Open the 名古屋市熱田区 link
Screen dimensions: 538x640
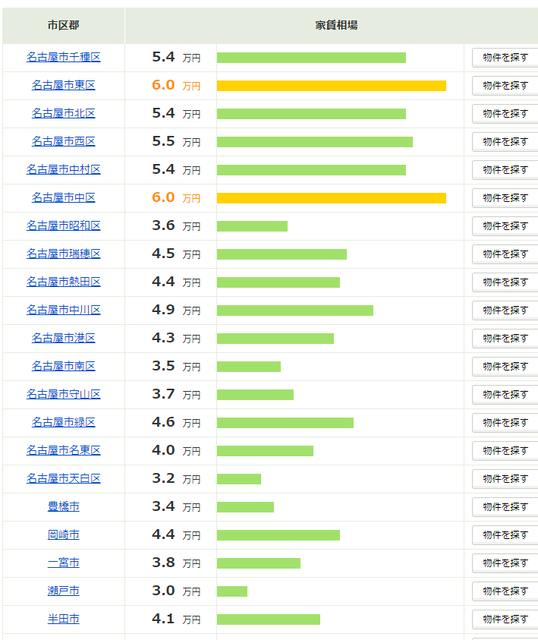pos(63,282)
